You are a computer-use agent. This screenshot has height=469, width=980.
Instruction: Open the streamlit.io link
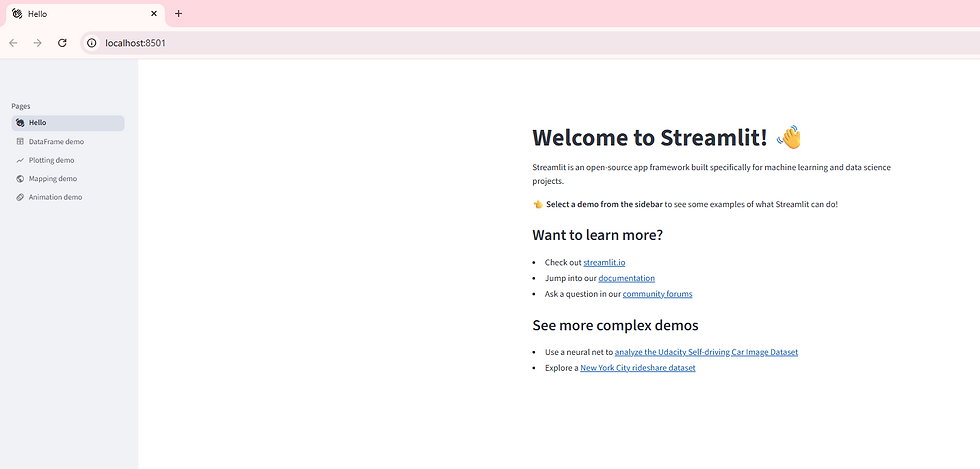tap(604, 263)
